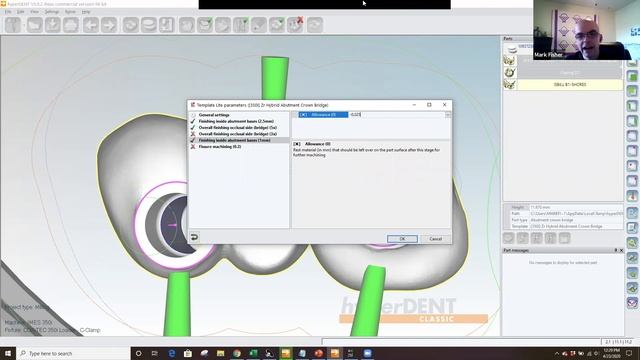Select General settings in parameters tree

point(214,115)
